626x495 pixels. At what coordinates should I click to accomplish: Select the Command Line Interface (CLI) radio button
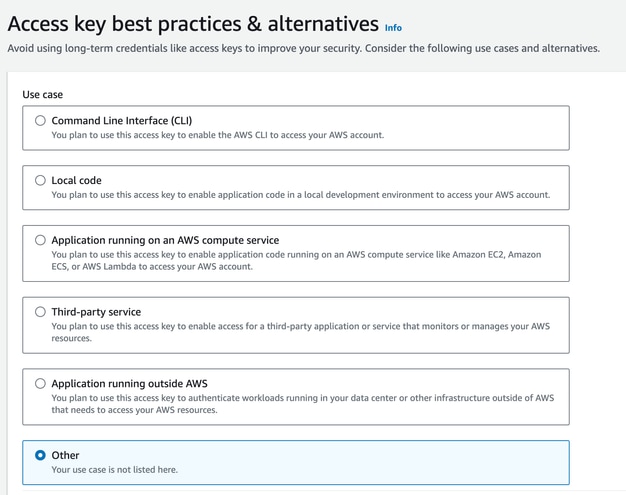click(x=40, y=121)
